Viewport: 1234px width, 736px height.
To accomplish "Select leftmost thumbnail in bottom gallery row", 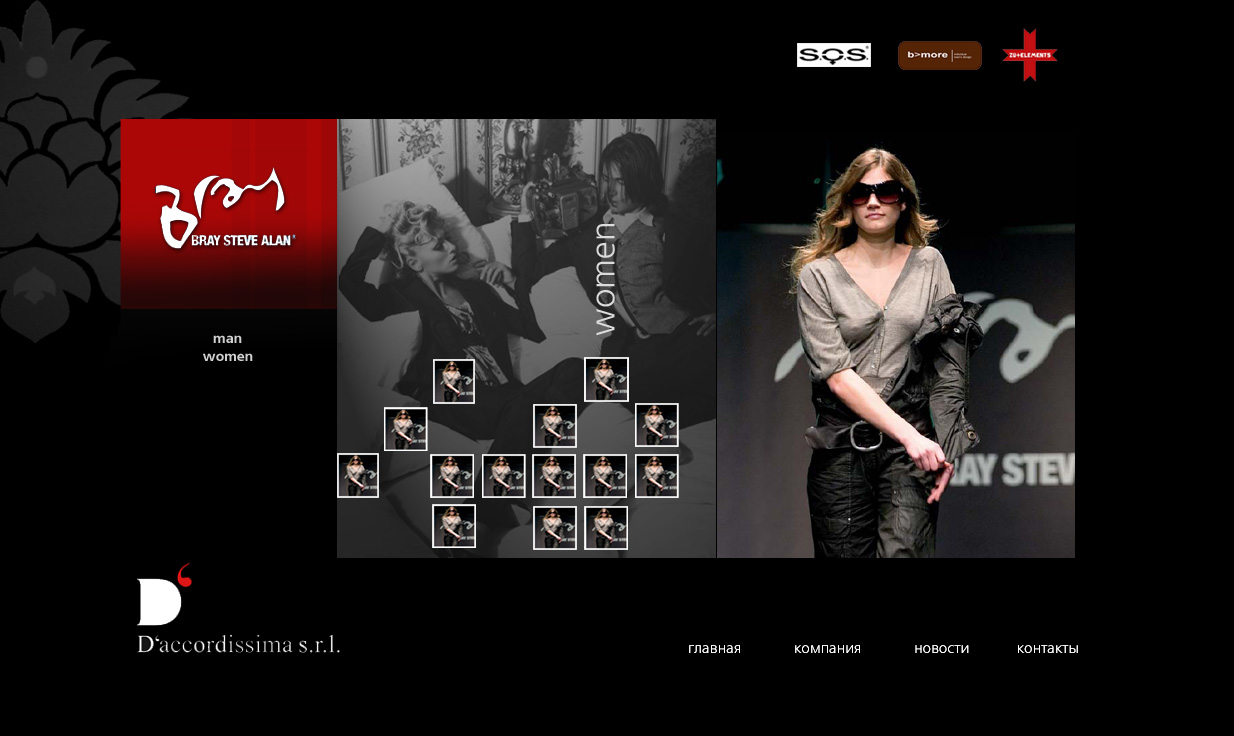I will point(454,526).
